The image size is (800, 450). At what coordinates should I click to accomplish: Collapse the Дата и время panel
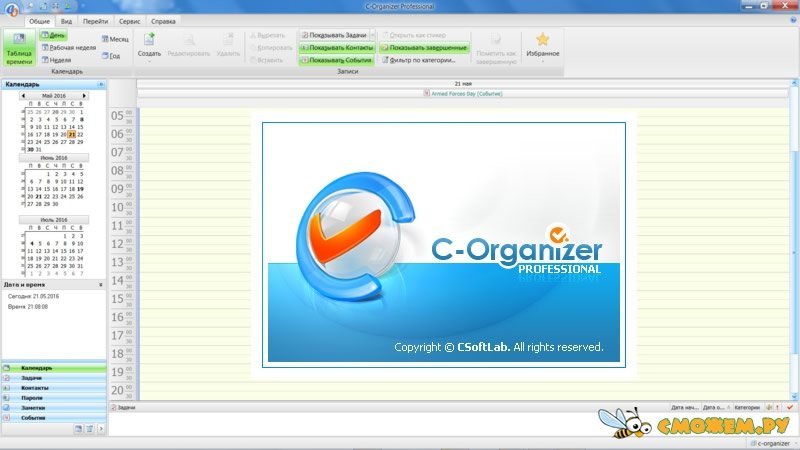[100, 285]
